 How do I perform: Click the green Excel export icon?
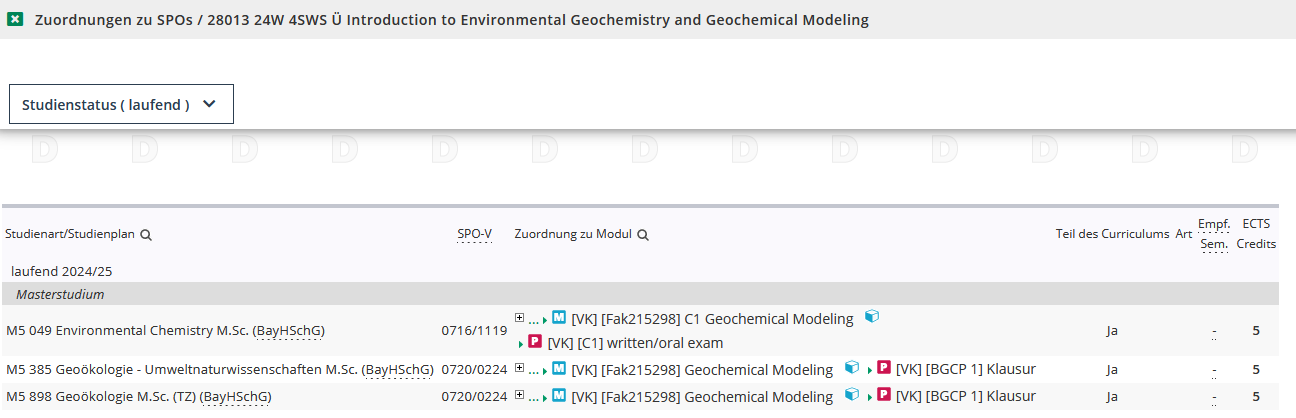tap(16, 20)
